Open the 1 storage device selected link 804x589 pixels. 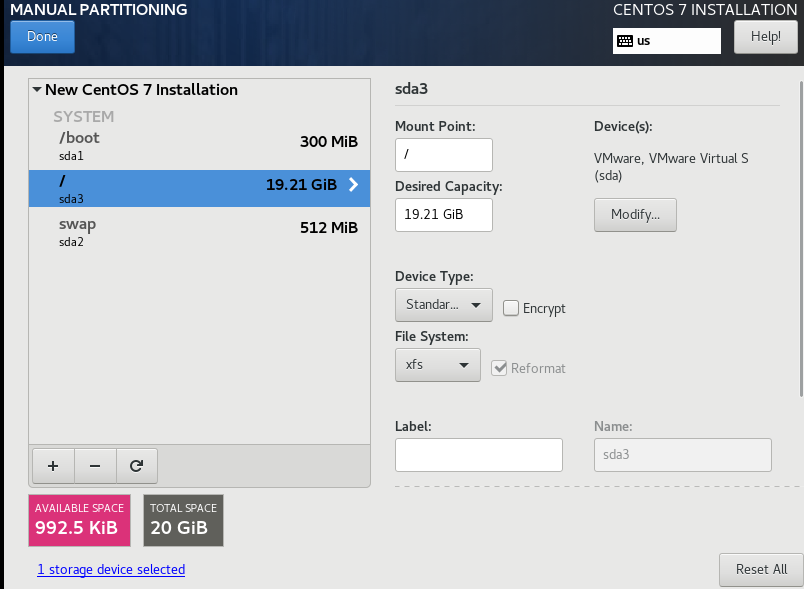coord(111,570)
